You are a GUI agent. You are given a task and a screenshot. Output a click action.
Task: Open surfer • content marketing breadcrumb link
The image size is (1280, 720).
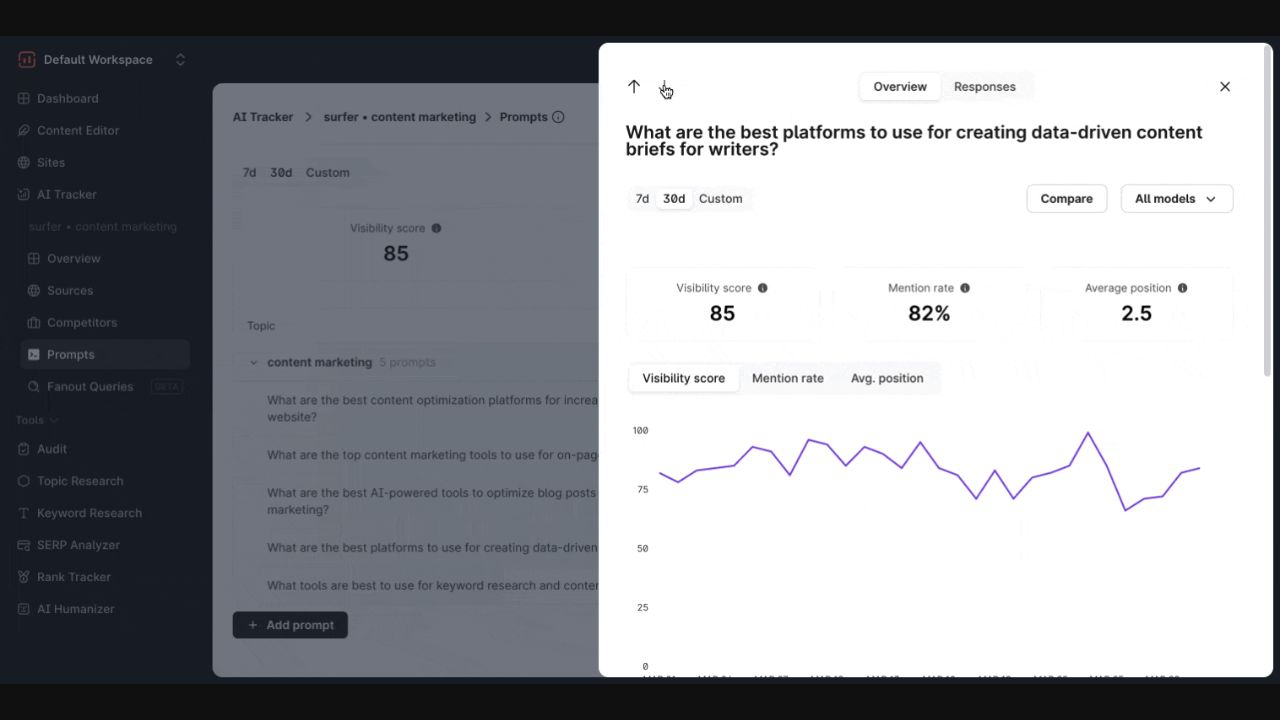point(400,117)
